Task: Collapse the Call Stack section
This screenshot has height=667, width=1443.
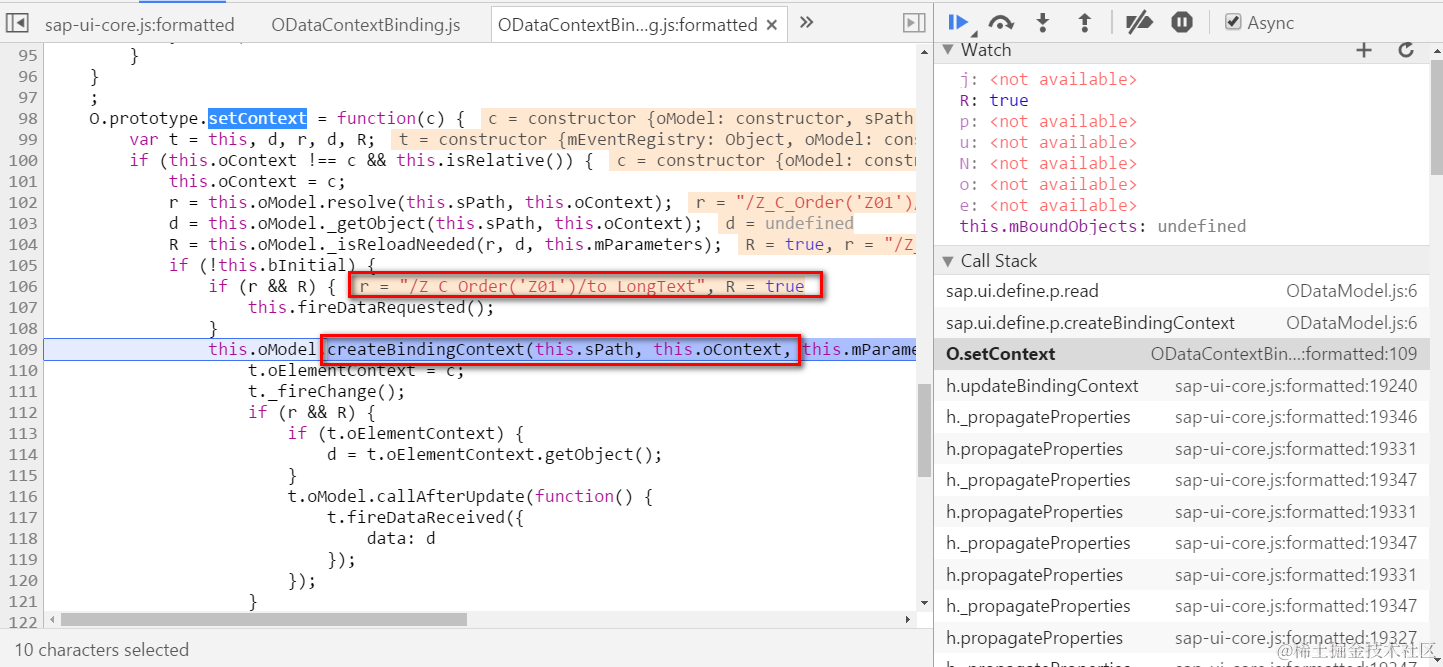Action: (x=949, y=261)
